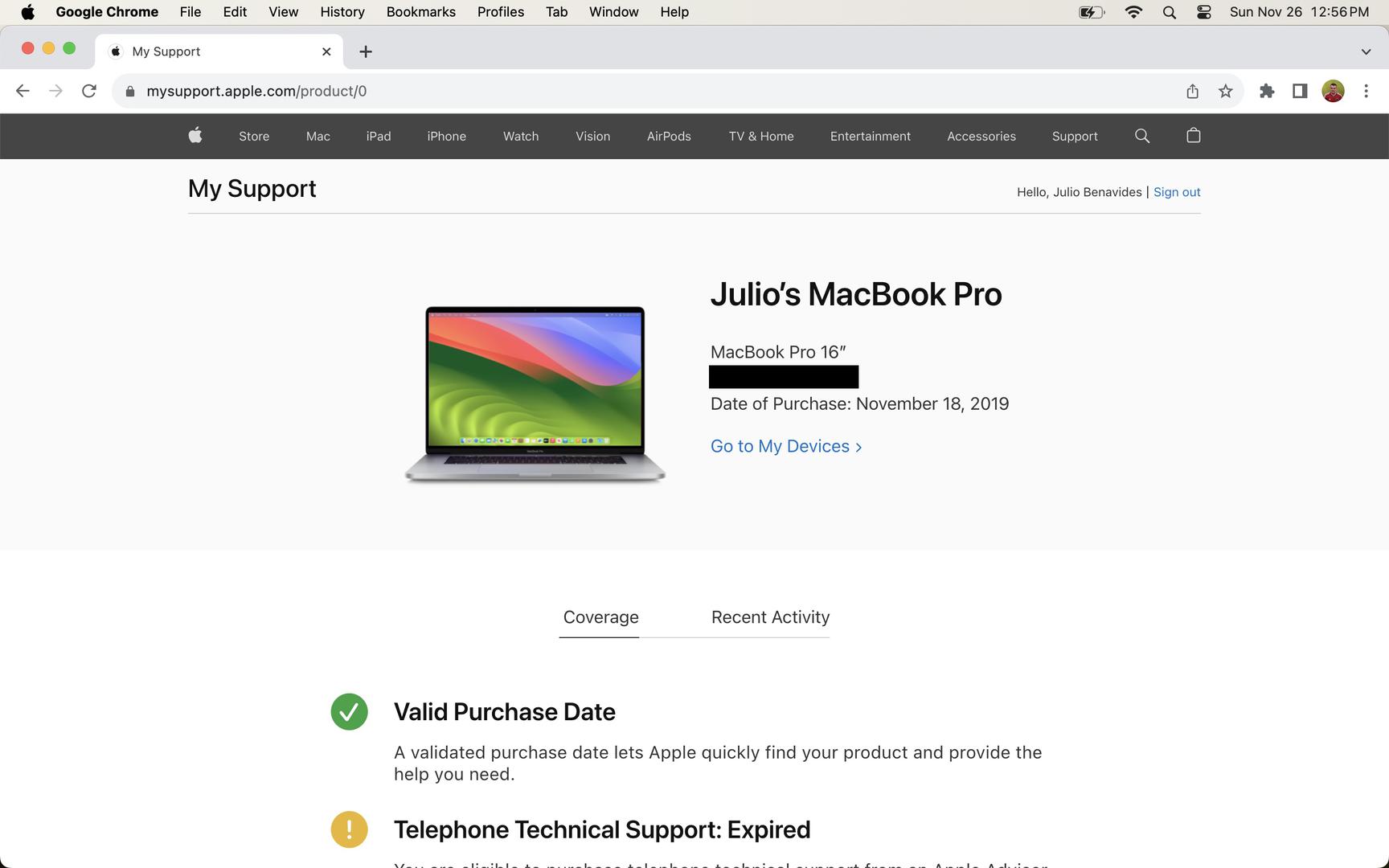Open the Support navigation link

click(x=1075, y=137)
